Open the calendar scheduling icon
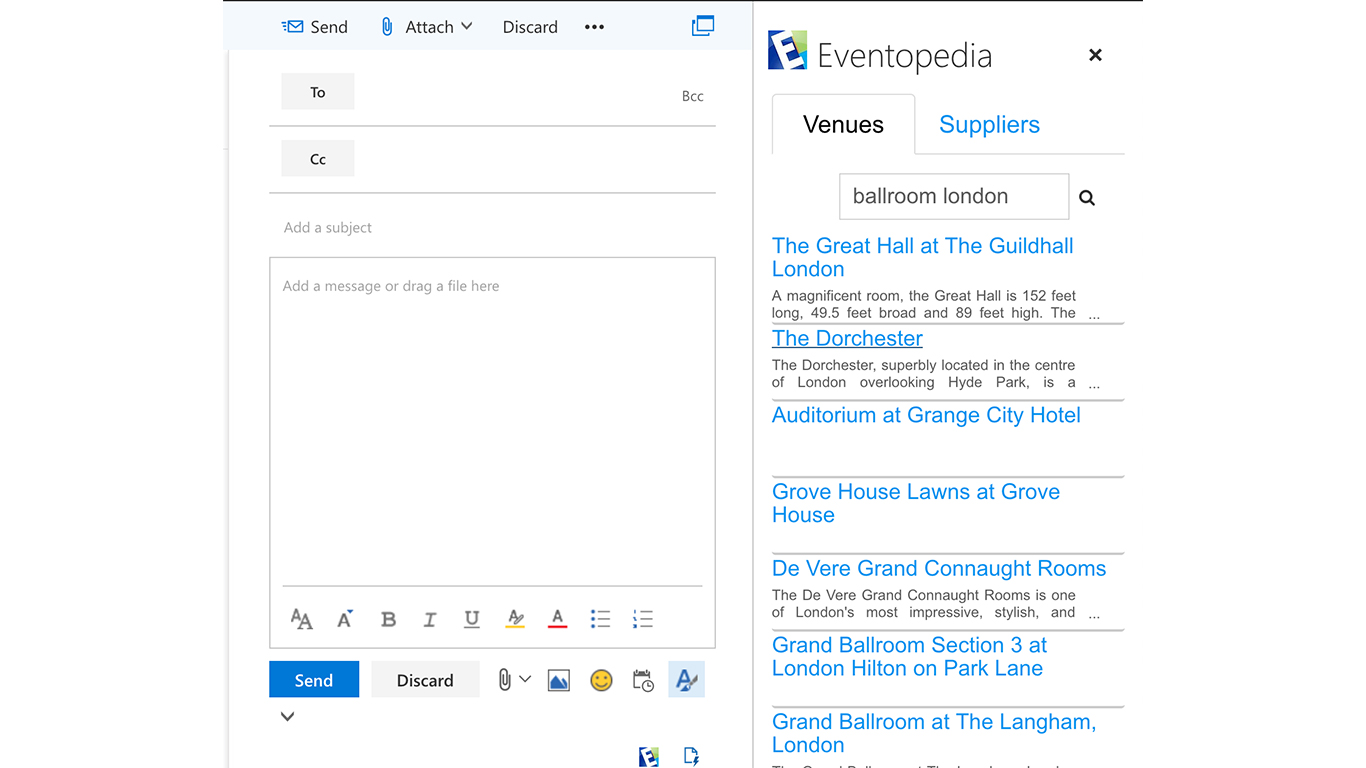1366x768 pixels. 643,681
